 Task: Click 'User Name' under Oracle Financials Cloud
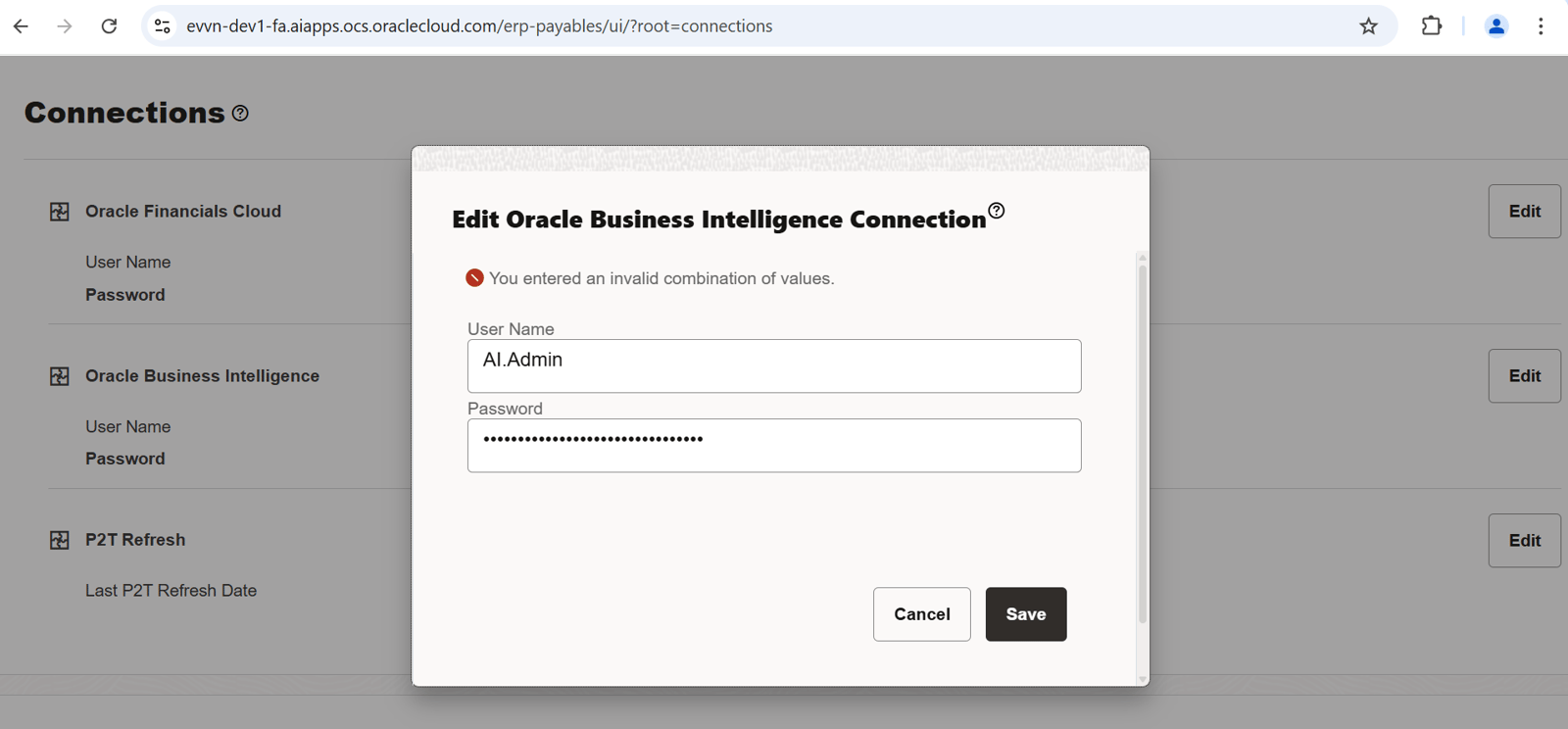(127, 263)
